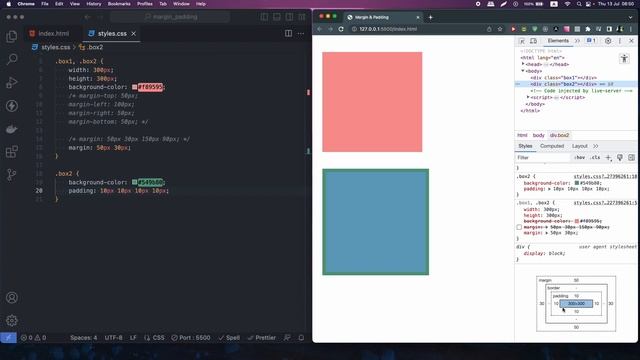Switch to the Layout tab
640x360 pixels.
(x=580, y=146)
